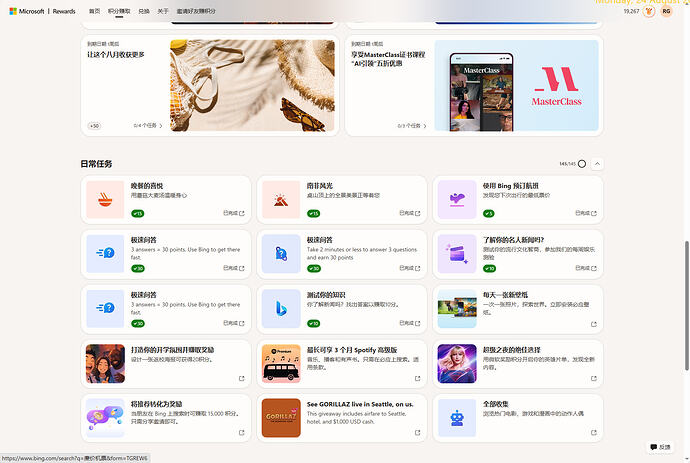Screen dimensions: 690x463
Task: Click the mountain sunrise icon on 南非风光
Action: pyautogui.click(x=281, y=199)
